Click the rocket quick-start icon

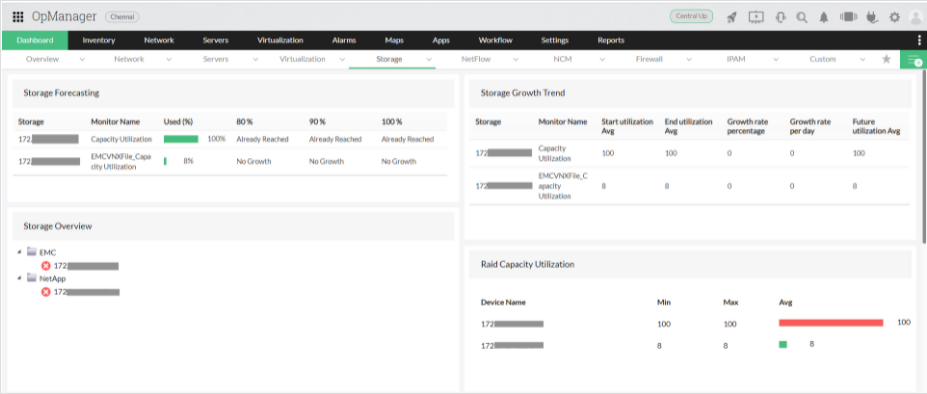click(x=732, y=17)
